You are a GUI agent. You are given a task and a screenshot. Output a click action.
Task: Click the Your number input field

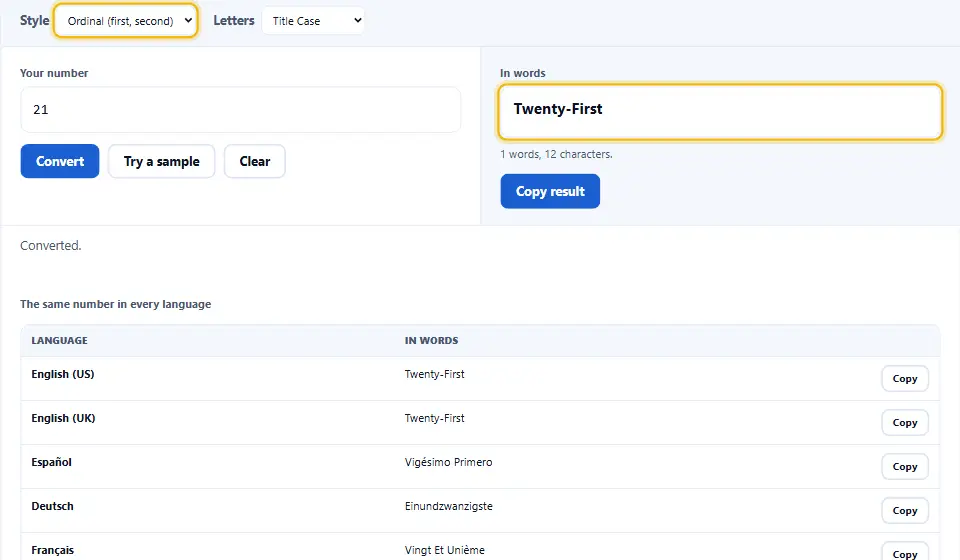pos(241,110)
